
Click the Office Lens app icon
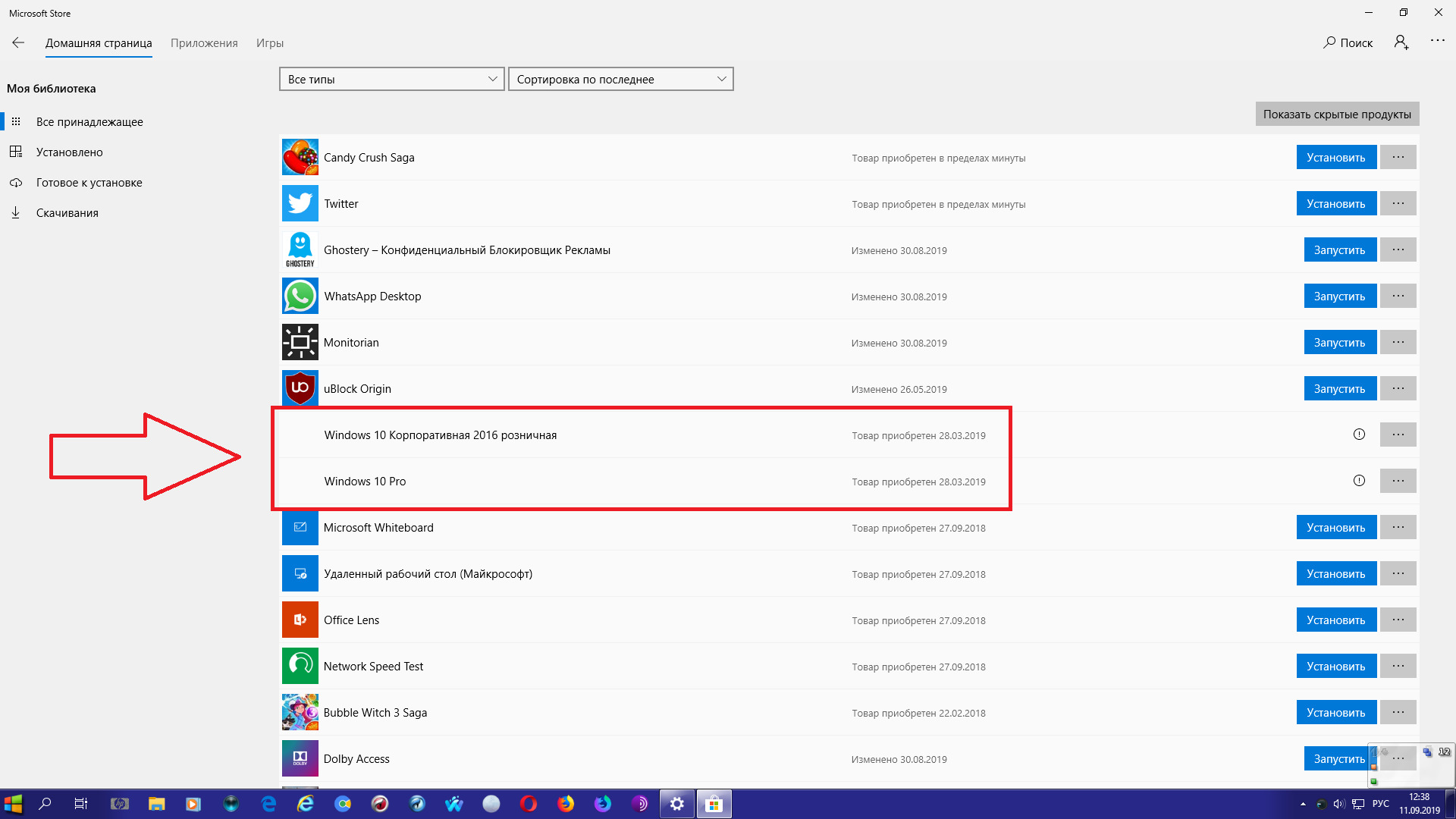(300, 620)
